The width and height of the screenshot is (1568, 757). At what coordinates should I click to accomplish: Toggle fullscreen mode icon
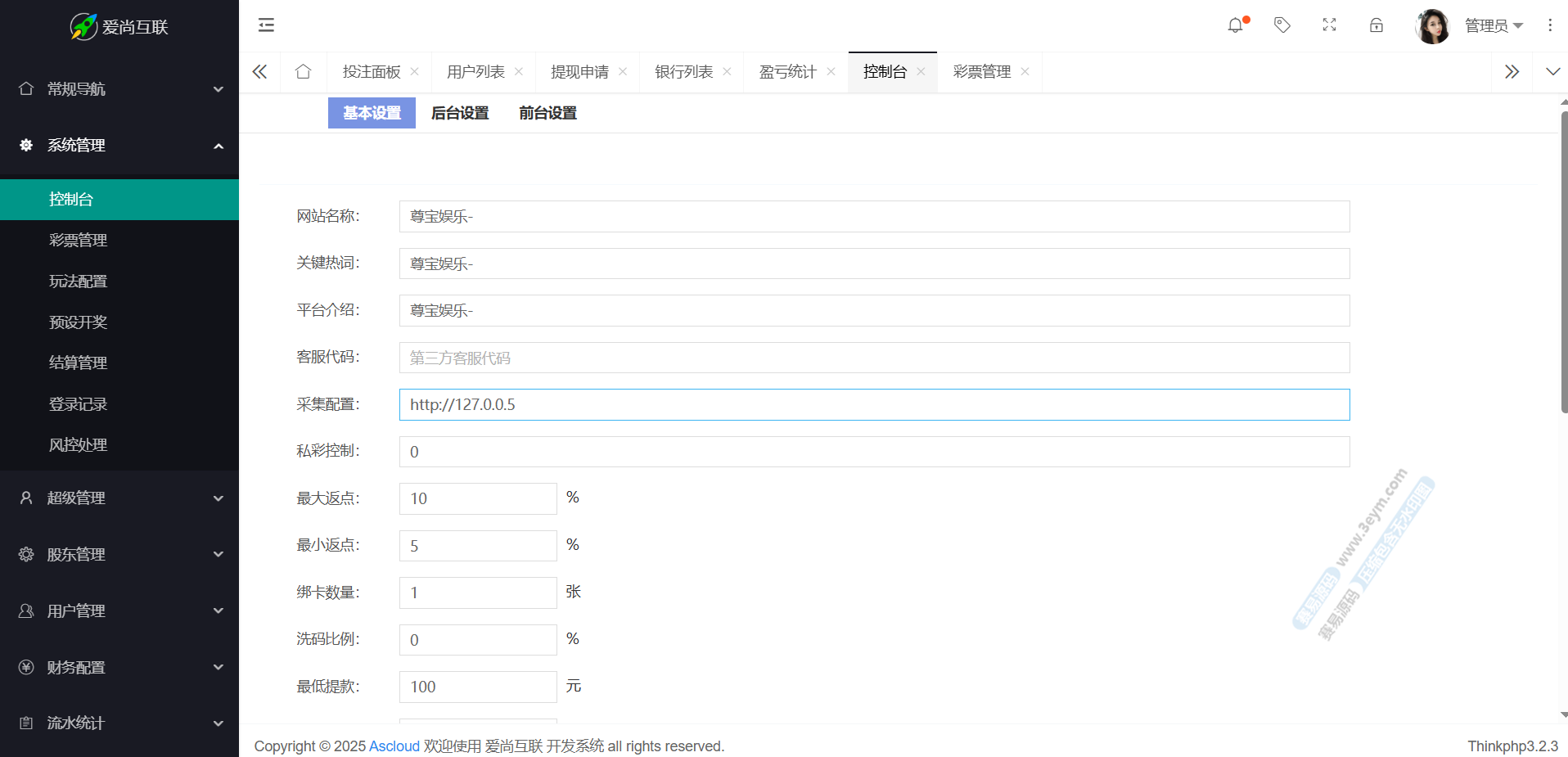click(x=1329, y=25)
